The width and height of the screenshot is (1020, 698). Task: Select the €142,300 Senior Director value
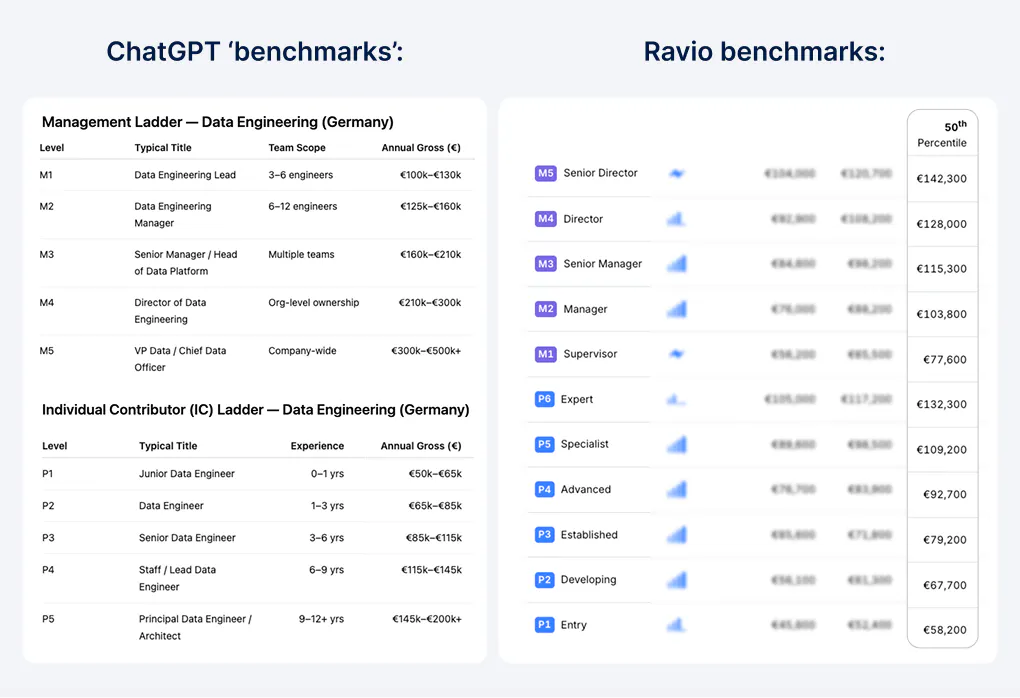[x=941, y=179]
